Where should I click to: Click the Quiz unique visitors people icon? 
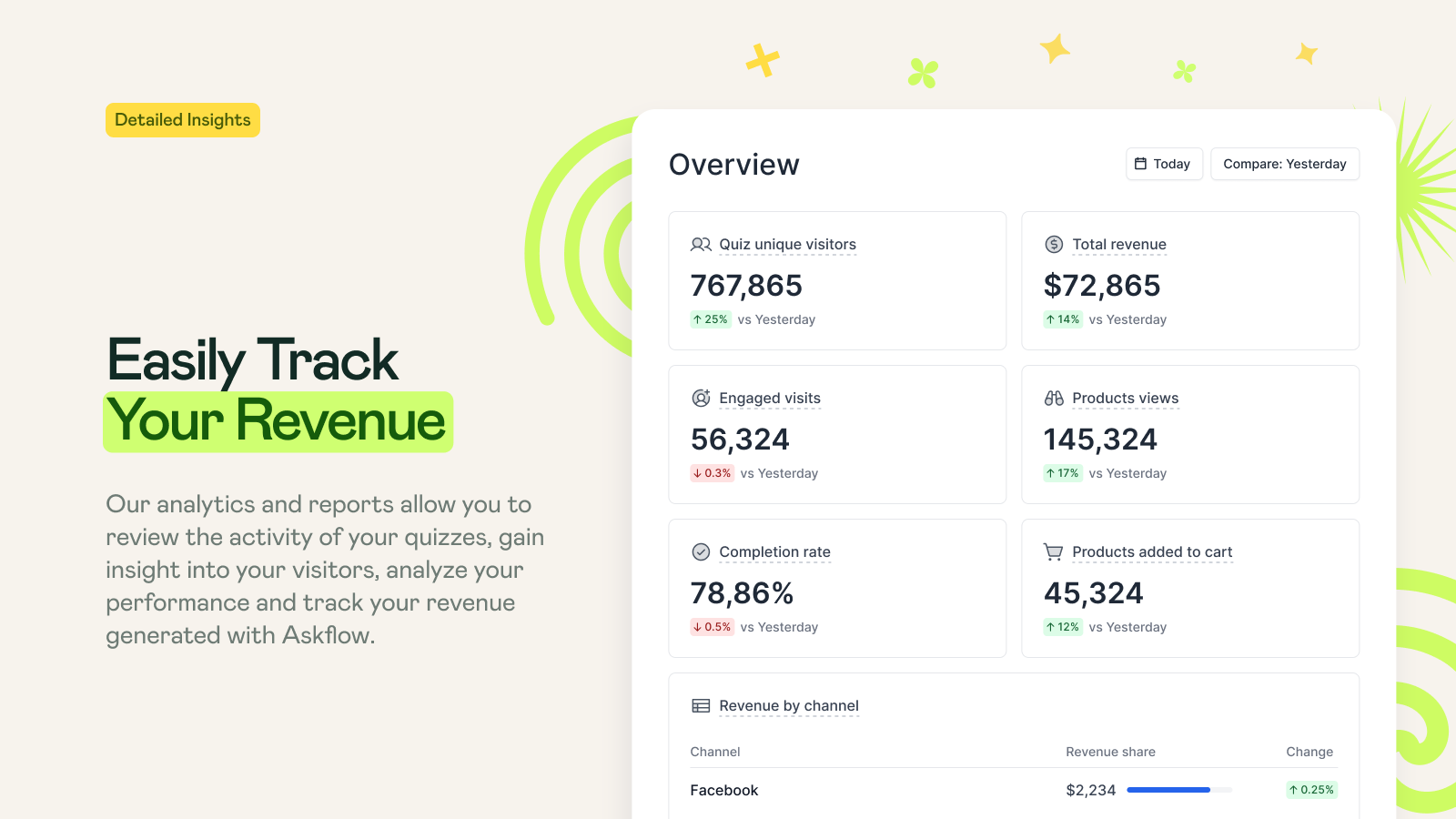(700, 244)
